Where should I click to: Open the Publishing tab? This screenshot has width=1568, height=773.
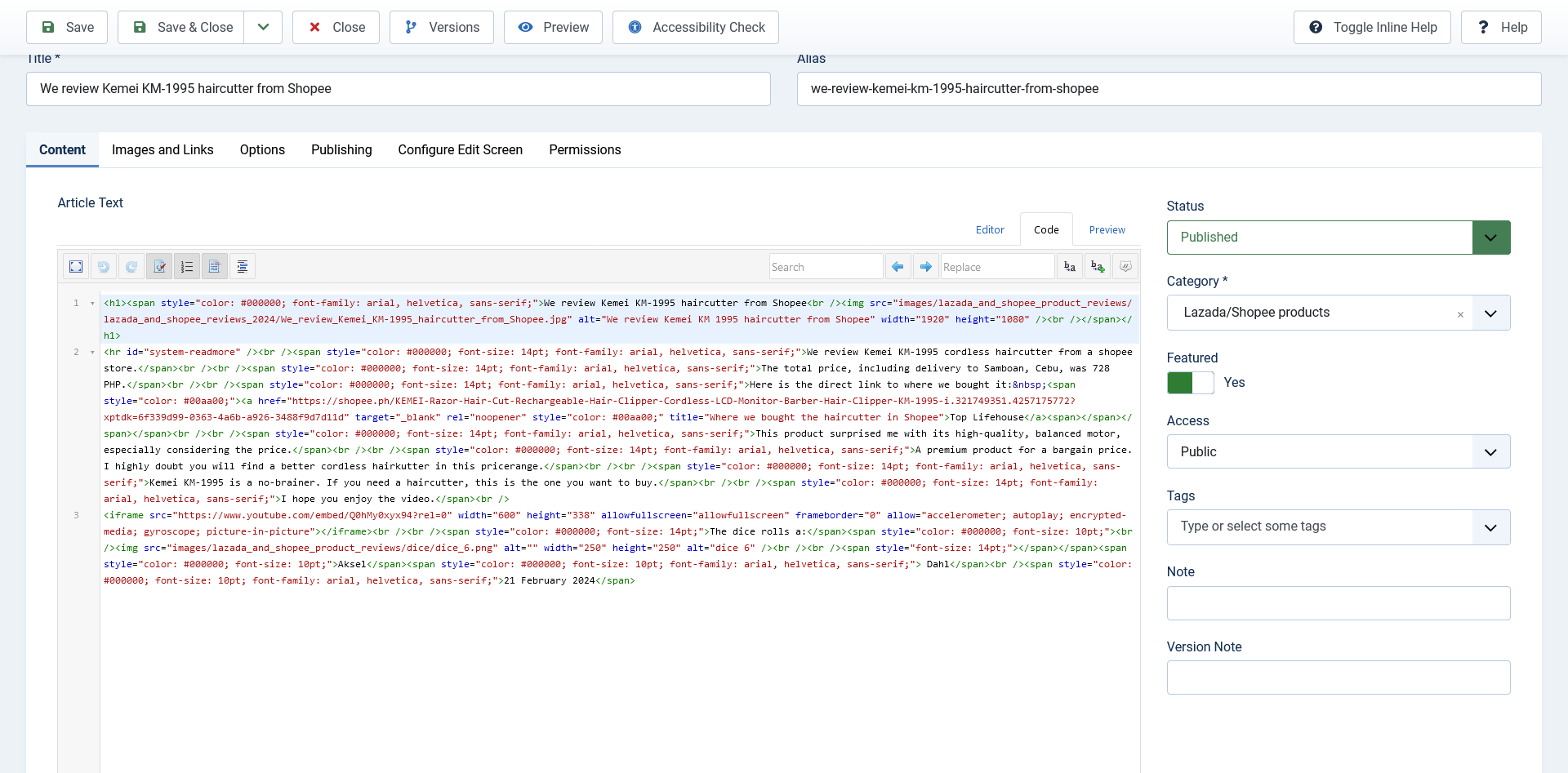pyautogui.click(x=341, y=150)
